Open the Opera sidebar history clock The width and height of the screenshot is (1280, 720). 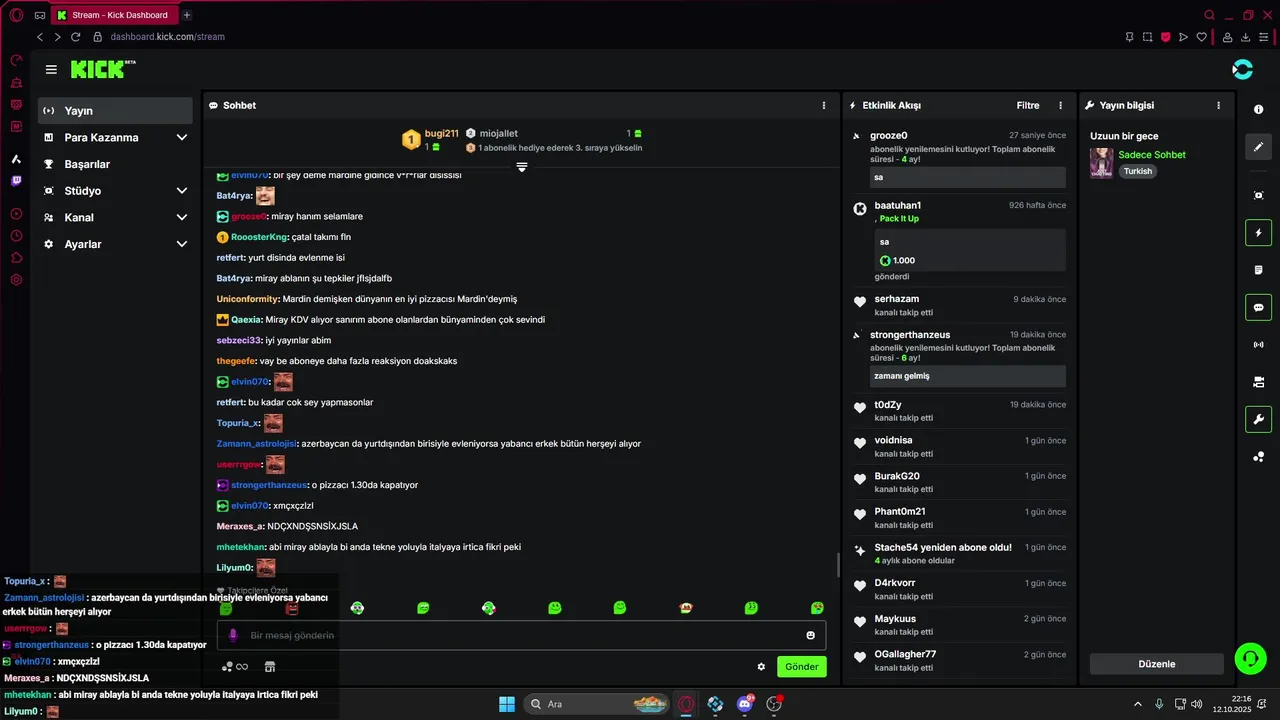pos(16,236)
